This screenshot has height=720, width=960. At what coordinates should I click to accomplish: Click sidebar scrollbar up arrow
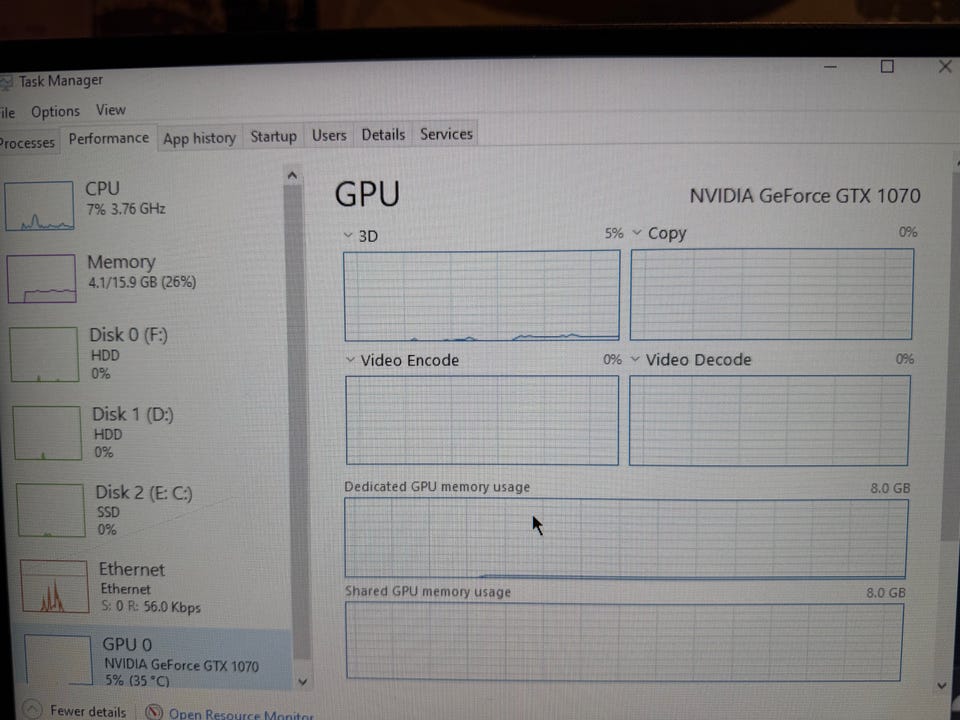coord(292,176)
